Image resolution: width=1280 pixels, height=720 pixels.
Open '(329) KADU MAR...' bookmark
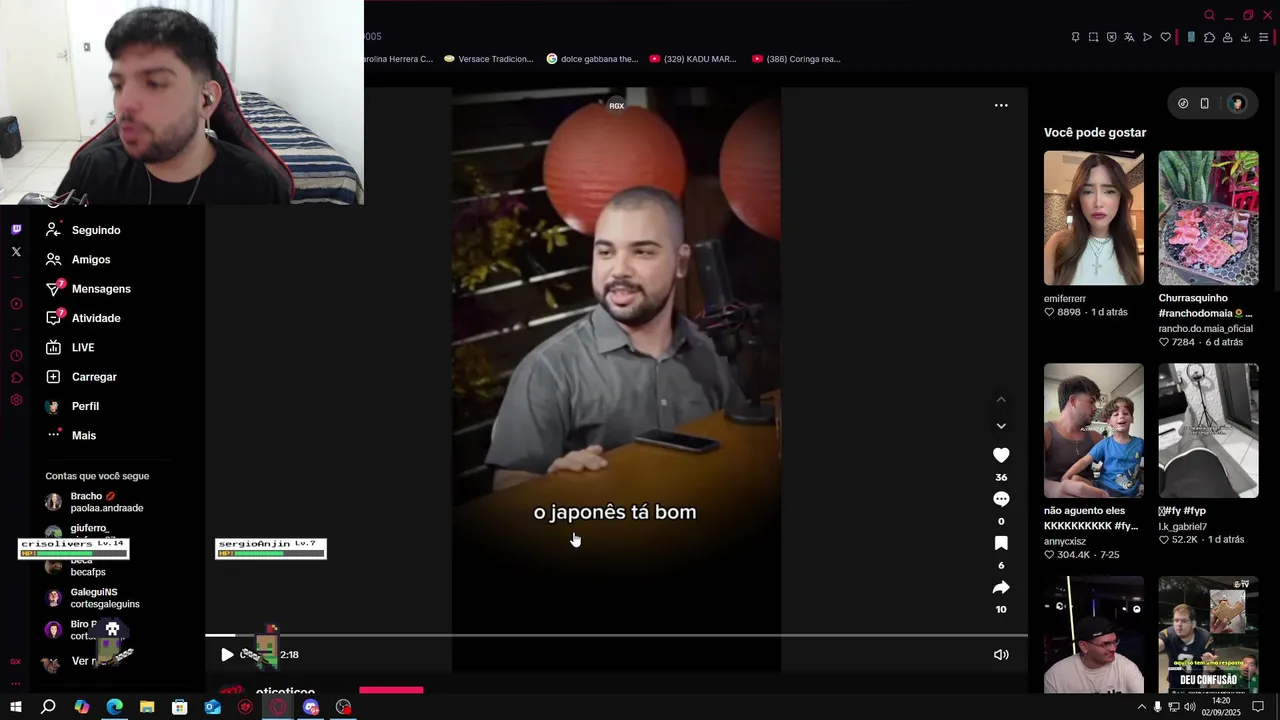point(693,59)
